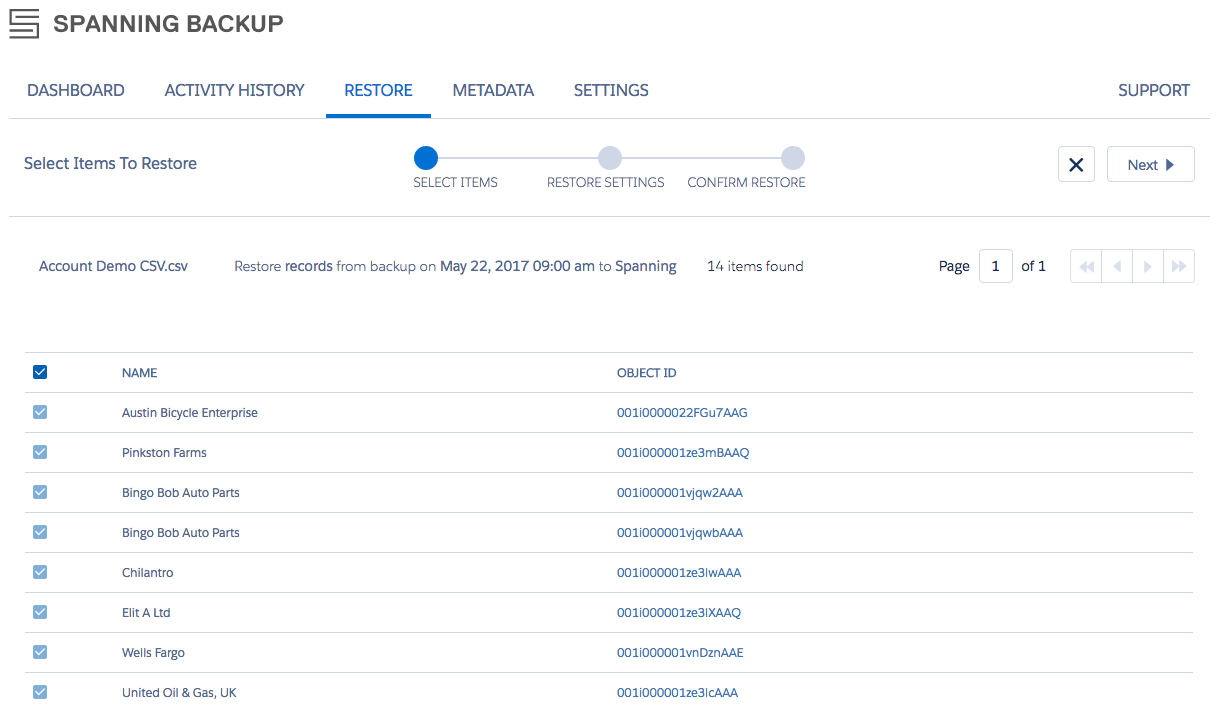Click the Pinkston Farms name
Image resolution: width=1218 pixels, height=712 pixels.
click(164, 453)
